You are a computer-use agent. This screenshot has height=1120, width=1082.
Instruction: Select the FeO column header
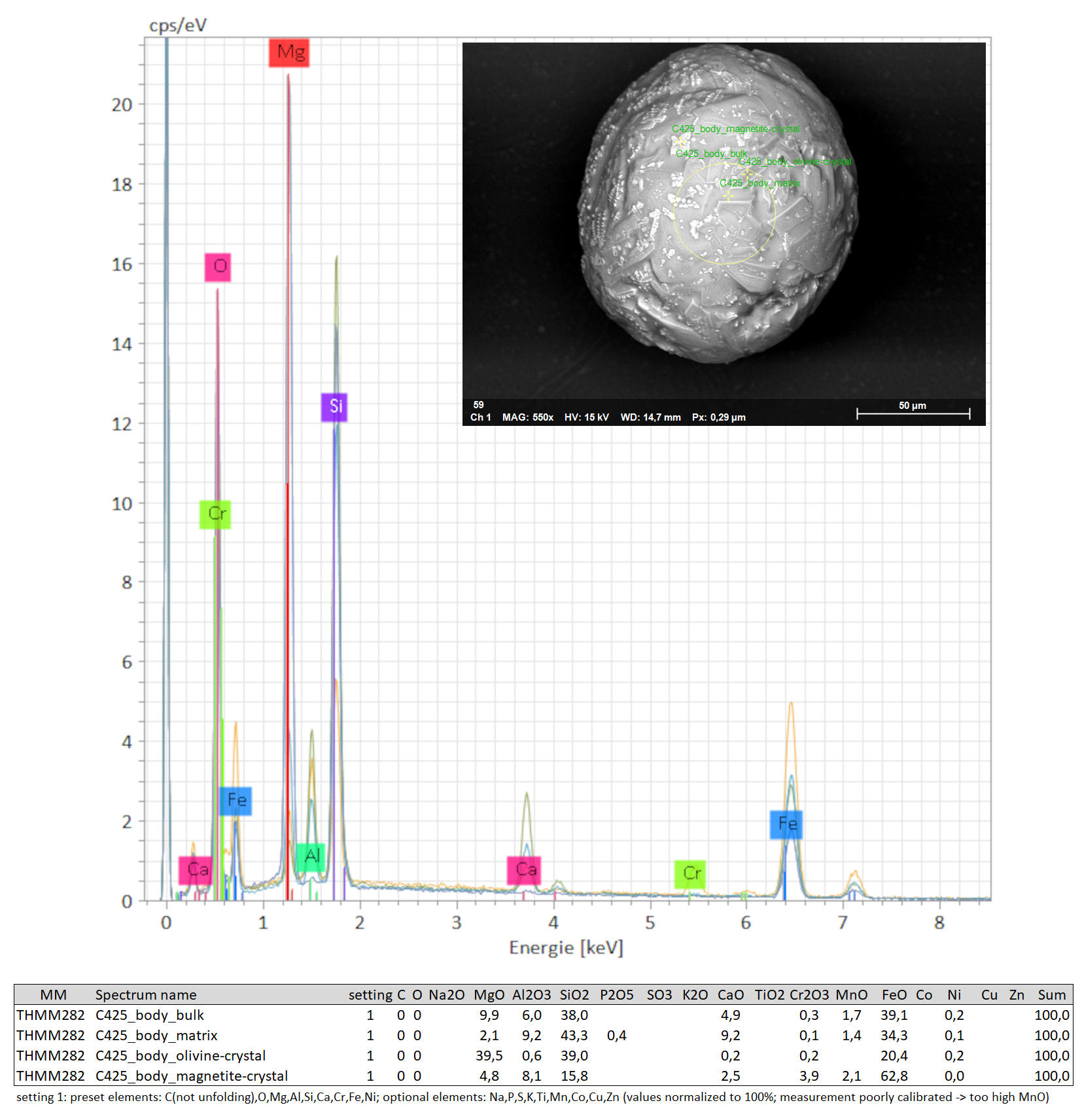(894, 994)
